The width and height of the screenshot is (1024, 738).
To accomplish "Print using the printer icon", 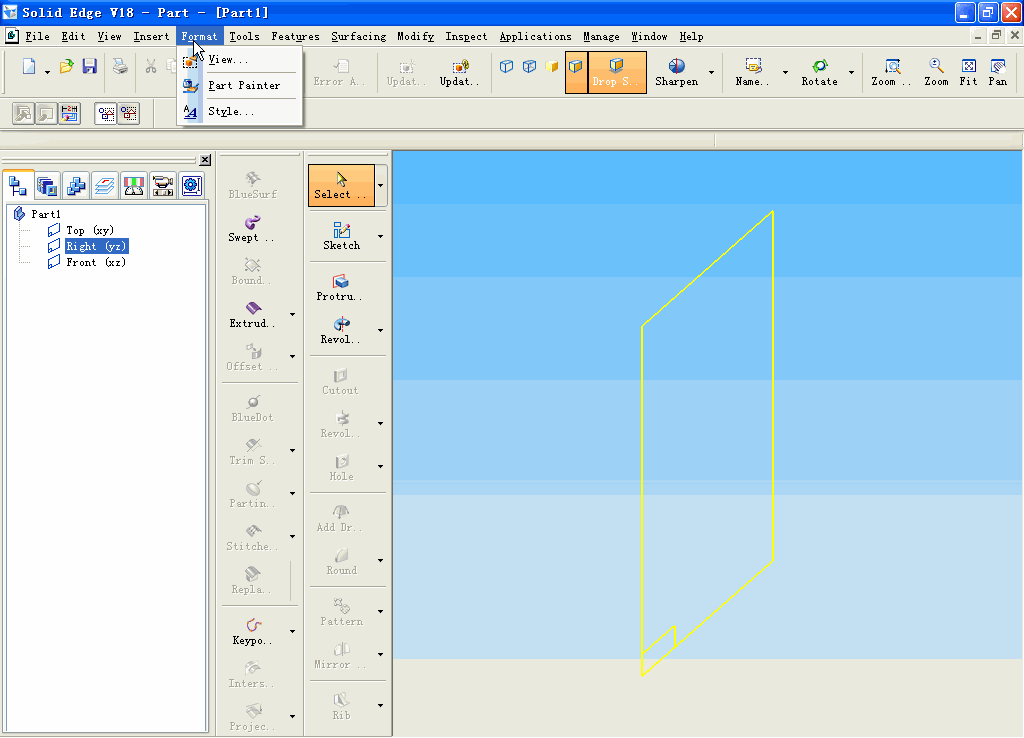I will 120,66.
